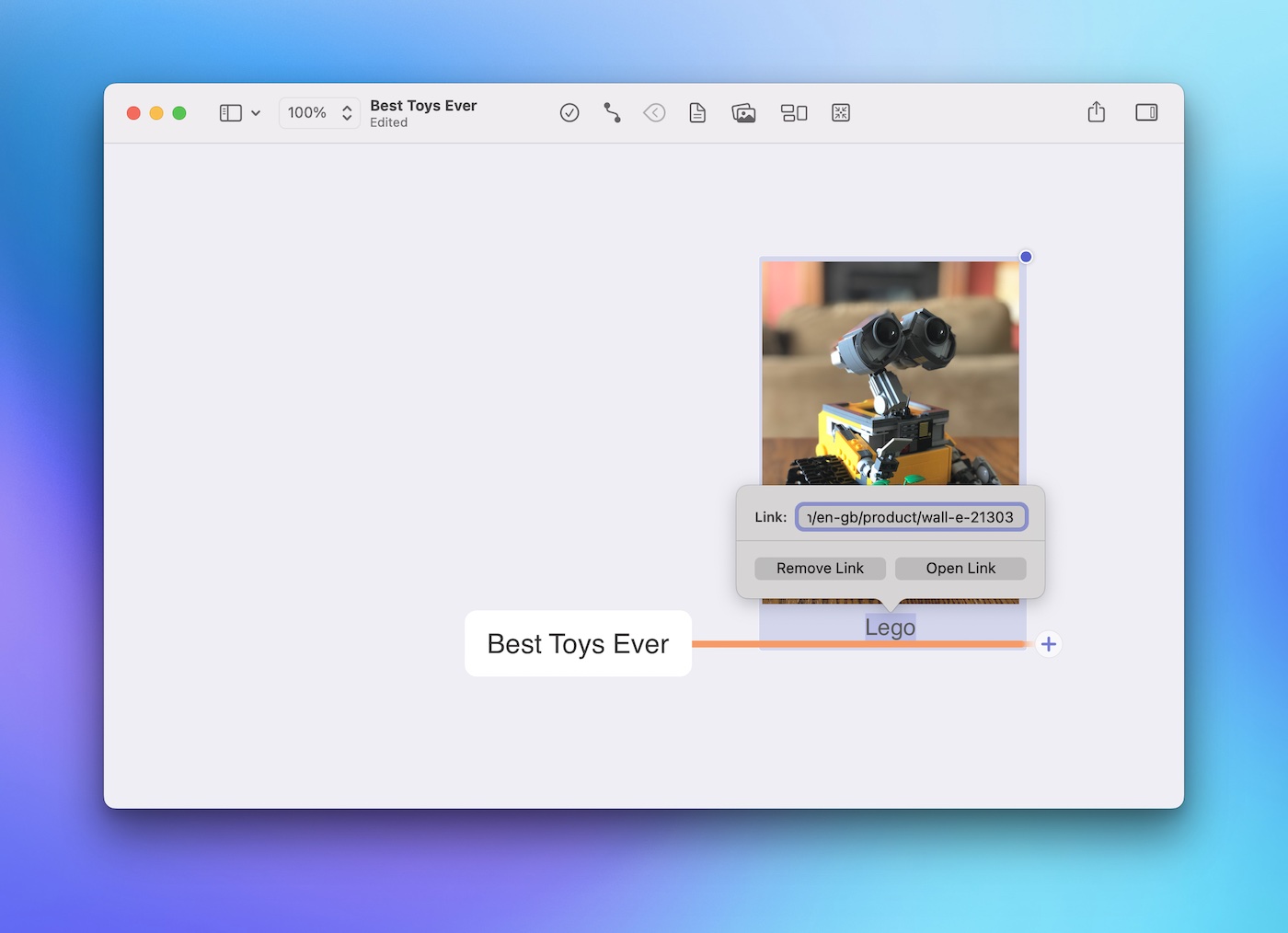Add a child node with plus button
Image resolution: width=1288 pixels, height=933 pixels.
(1049, 644)
